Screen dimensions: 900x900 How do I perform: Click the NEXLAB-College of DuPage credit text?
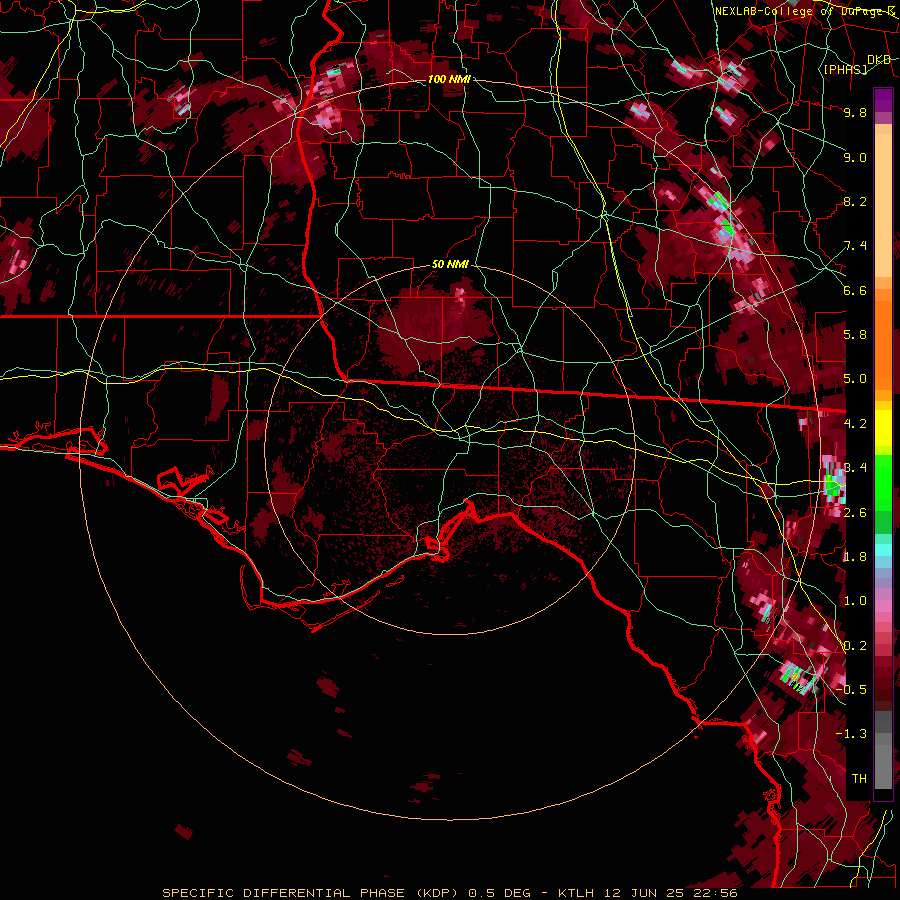805,11
